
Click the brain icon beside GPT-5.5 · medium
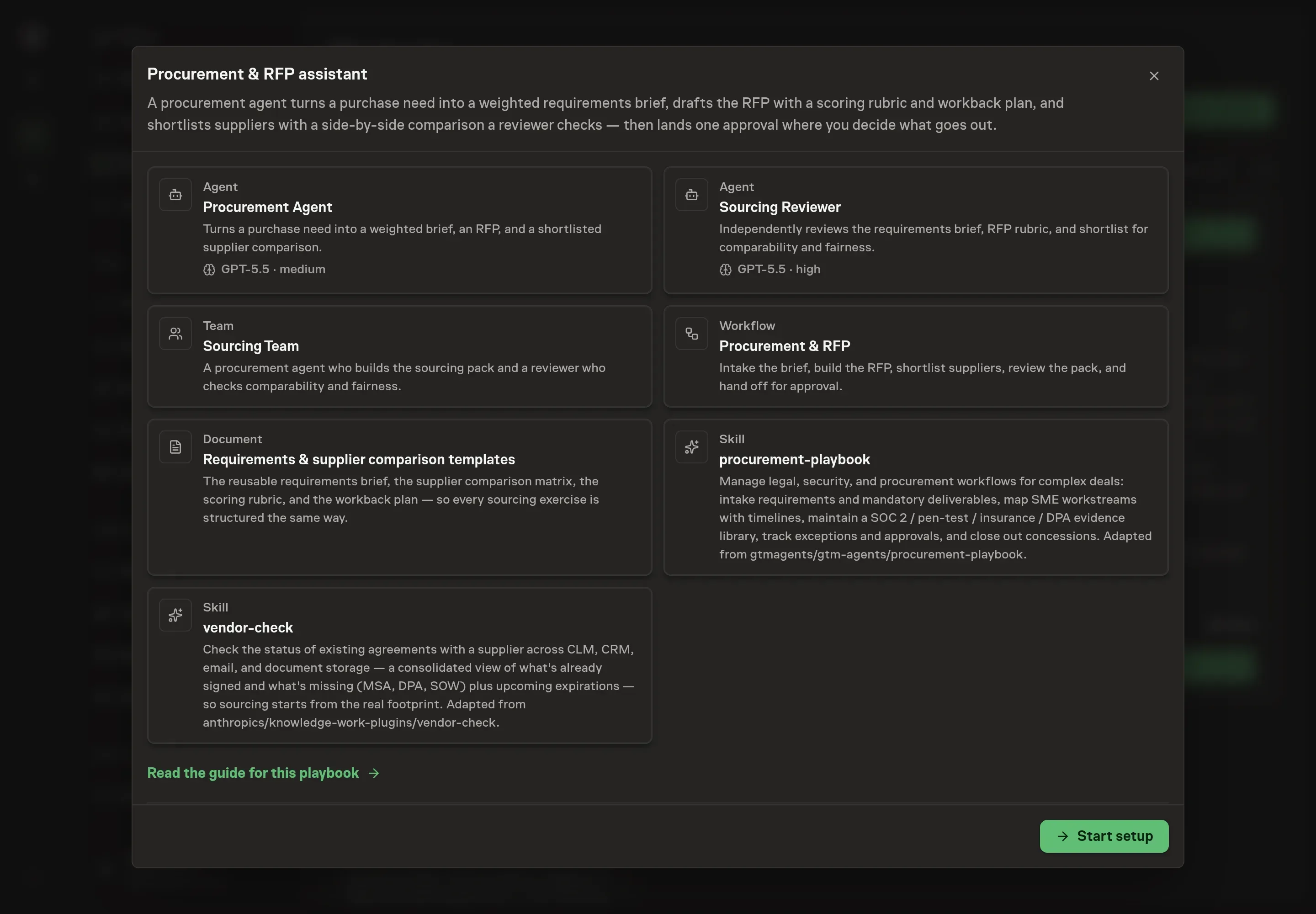[x=209, y=270]
